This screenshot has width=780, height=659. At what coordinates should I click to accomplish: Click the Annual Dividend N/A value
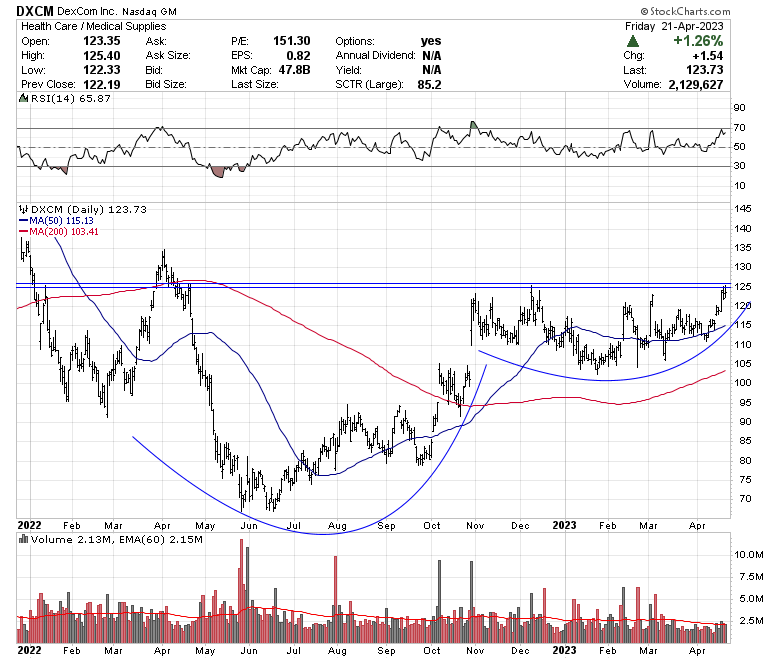[x=432, y=55]
